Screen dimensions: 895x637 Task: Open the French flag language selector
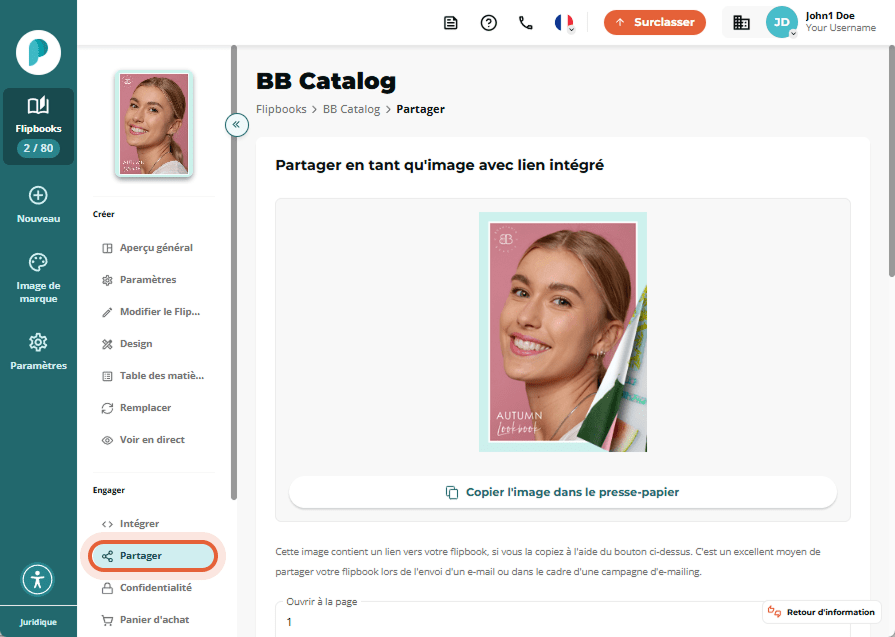click(x=564, y=23)
